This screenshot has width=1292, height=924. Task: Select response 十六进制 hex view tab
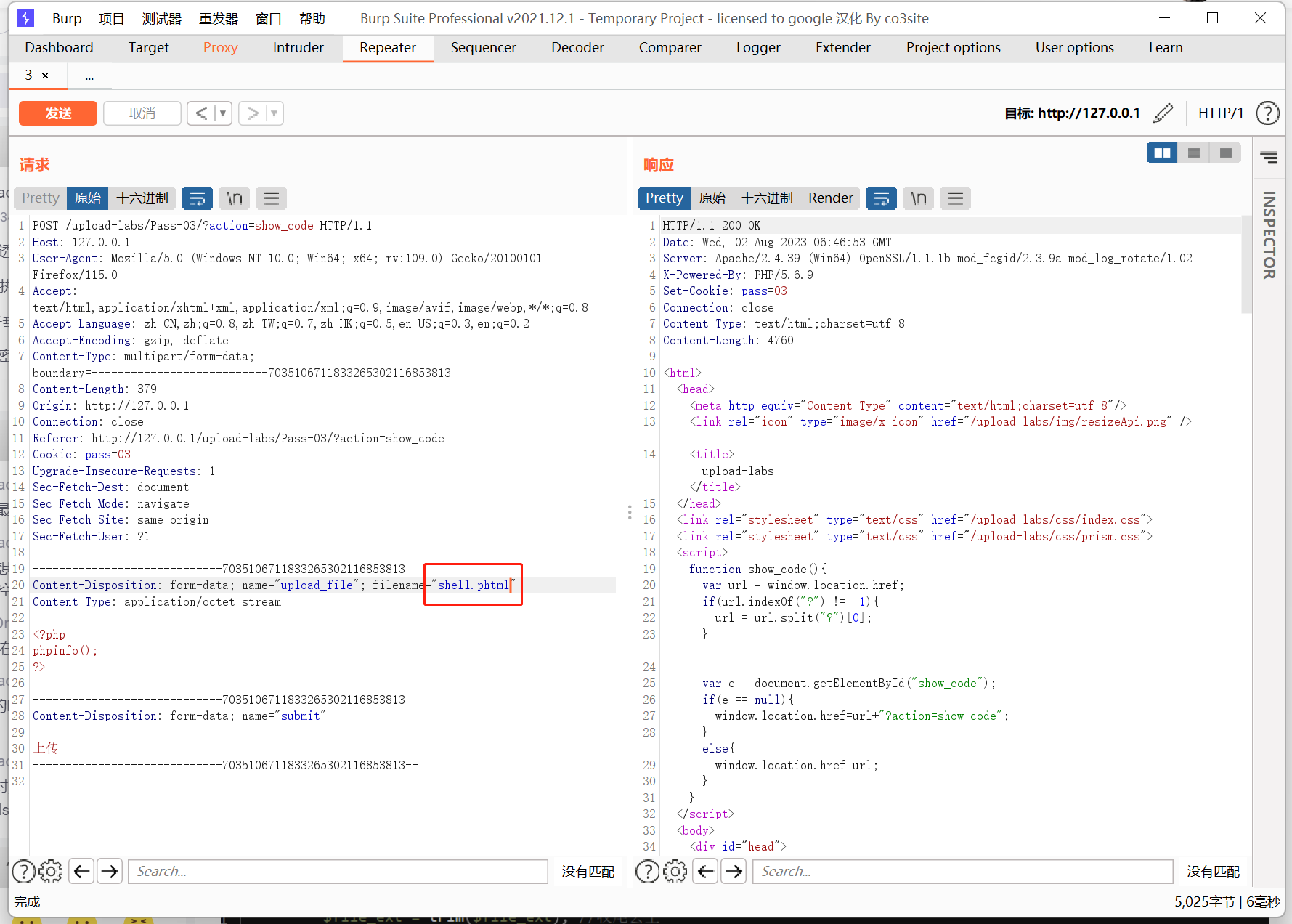click(766, 198)
